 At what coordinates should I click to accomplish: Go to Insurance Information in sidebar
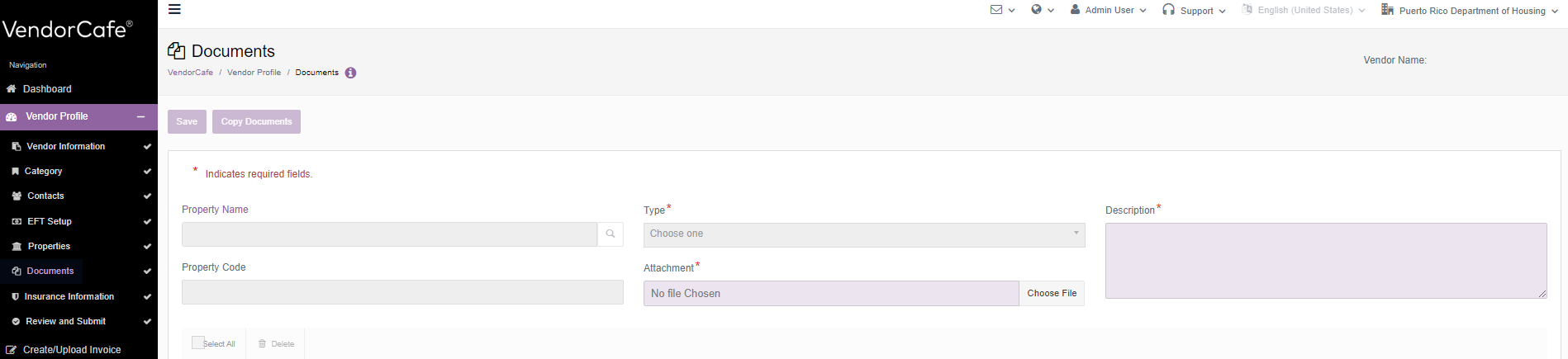[x=69, y=296]
